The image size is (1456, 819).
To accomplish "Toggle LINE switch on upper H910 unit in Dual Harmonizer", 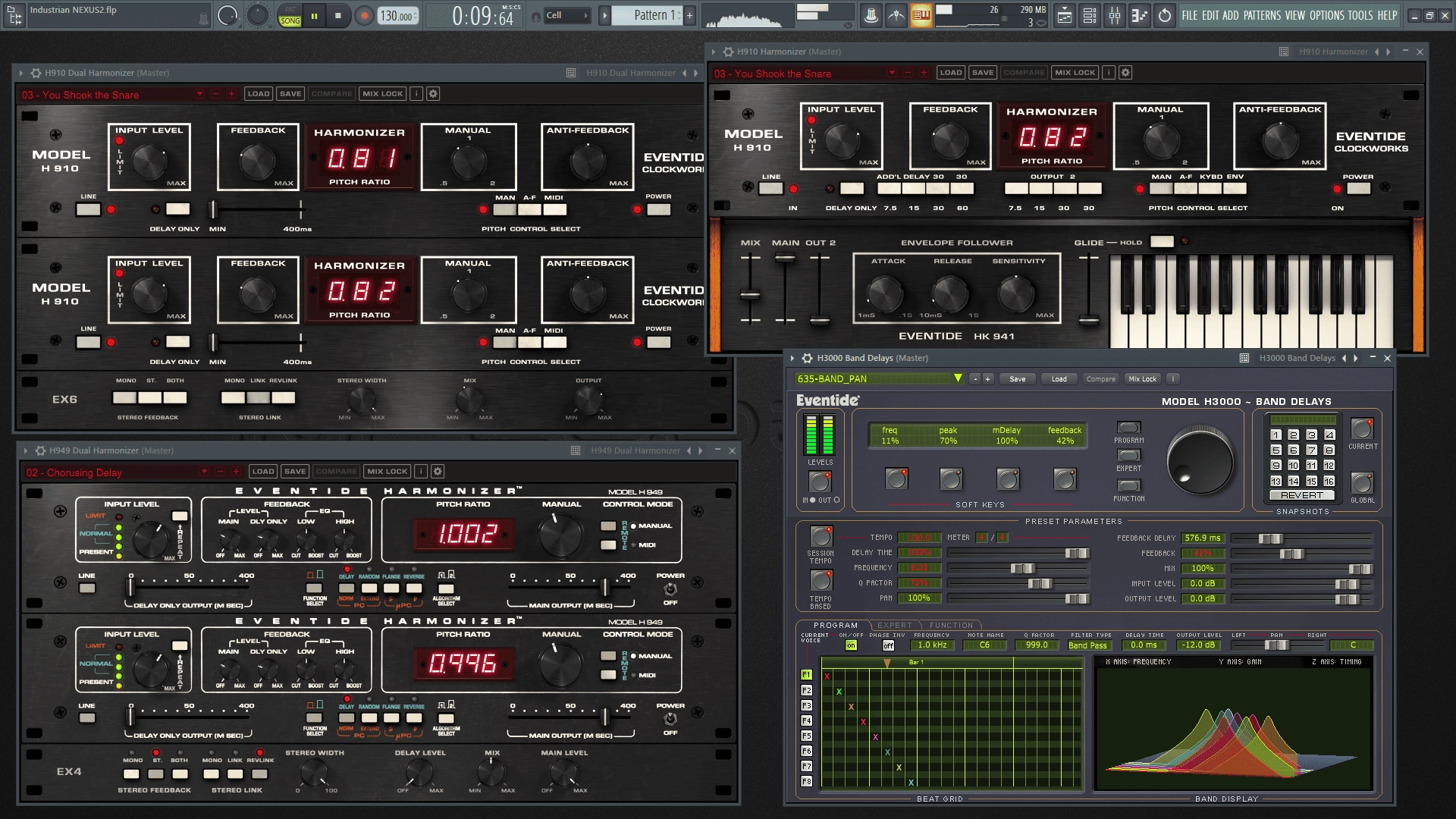I will point(88,209).
